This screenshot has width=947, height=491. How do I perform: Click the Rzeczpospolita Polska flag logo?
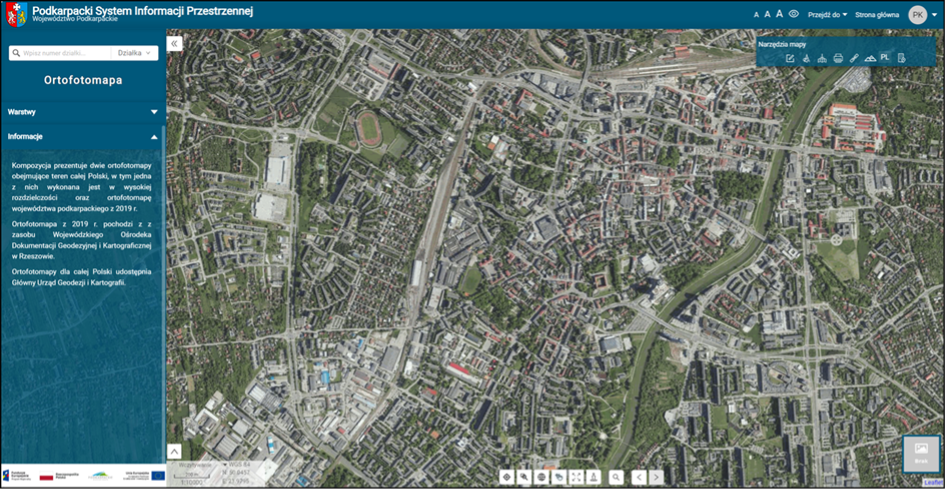coord(59,476)
